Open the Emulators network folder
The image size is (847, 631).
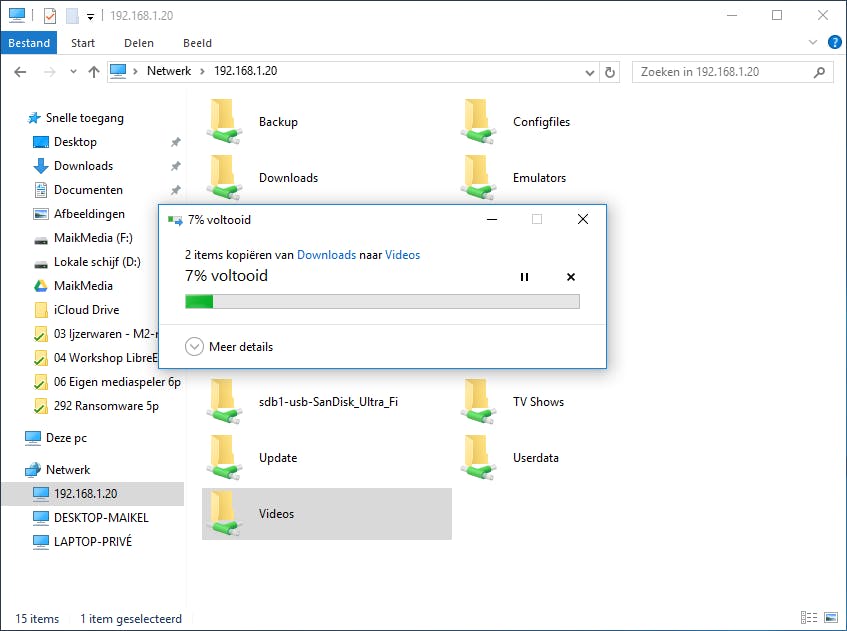tap(513, 177)
